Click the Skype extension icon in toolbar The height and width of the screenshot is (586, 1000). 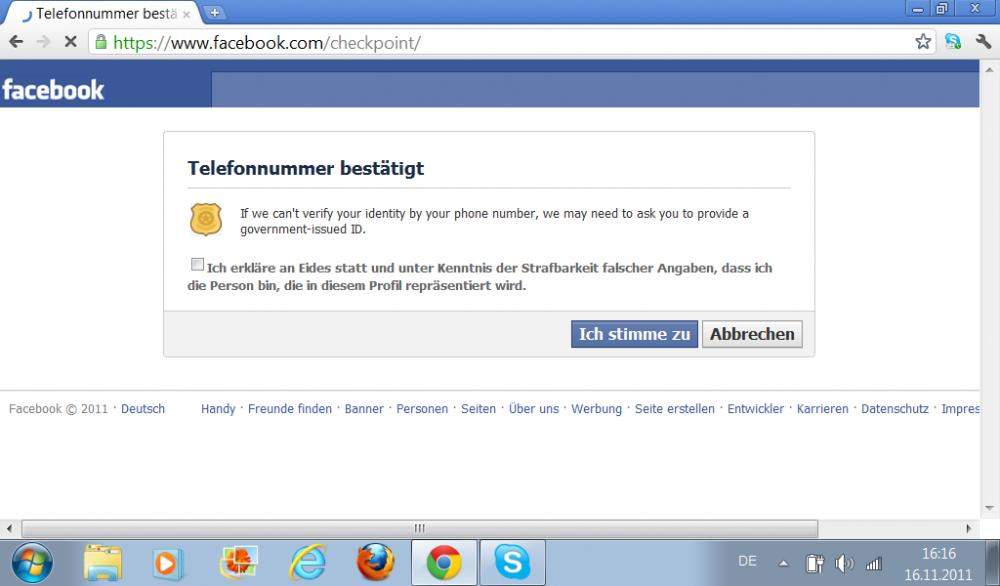pos(953,42)
